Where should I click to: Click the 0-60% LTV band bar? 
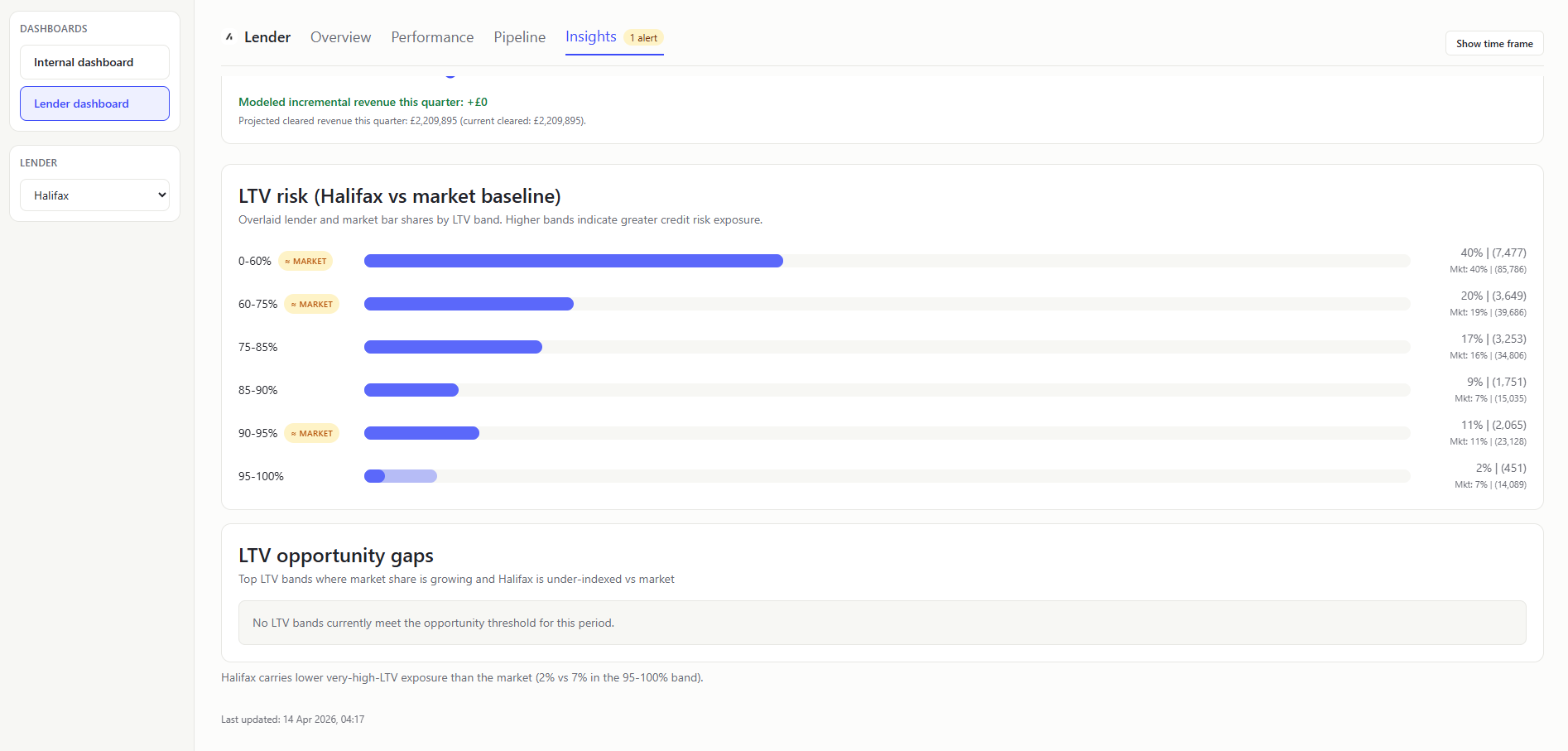(x=571, y=260)
